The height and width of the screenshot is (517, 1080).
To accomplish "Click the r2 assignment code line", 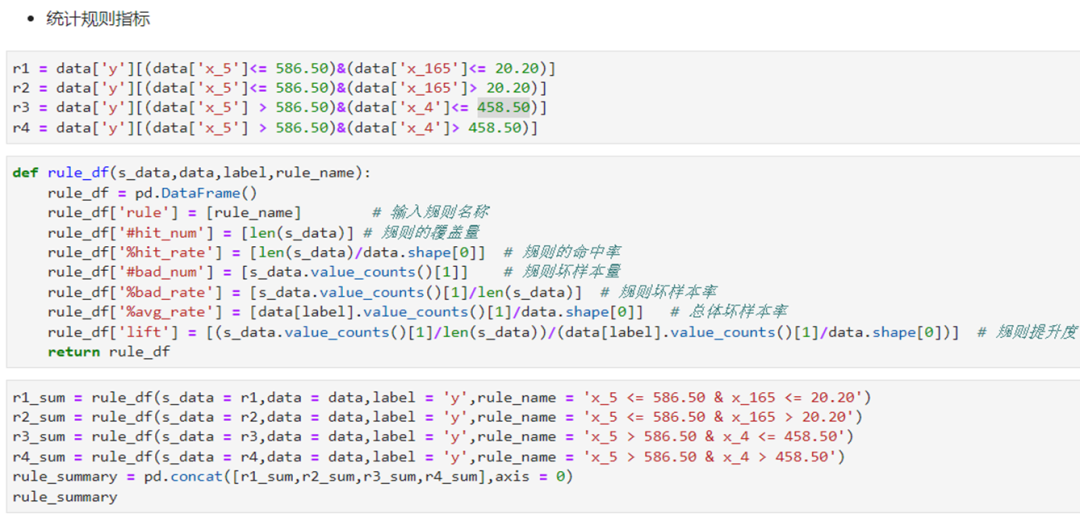I will (x=280, y=88).
